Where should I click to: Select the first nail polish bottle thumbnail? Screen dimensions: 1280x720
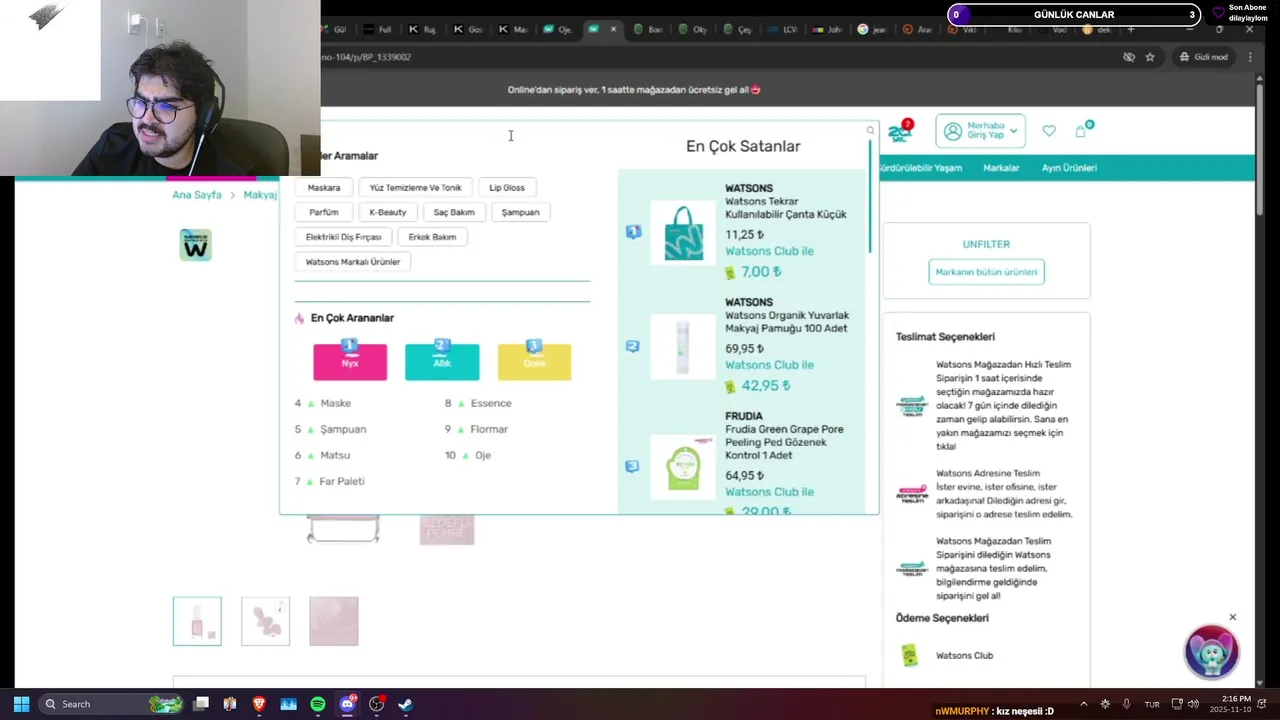197,621
